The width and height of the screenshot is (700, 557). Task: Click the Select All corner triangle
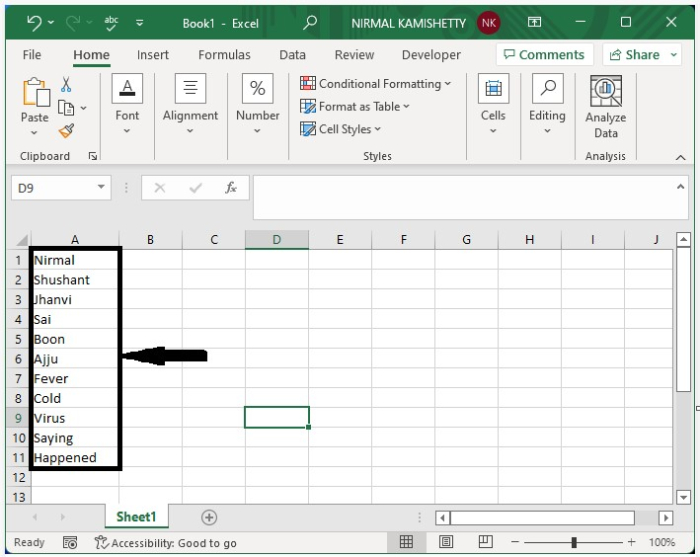point(21,240)
